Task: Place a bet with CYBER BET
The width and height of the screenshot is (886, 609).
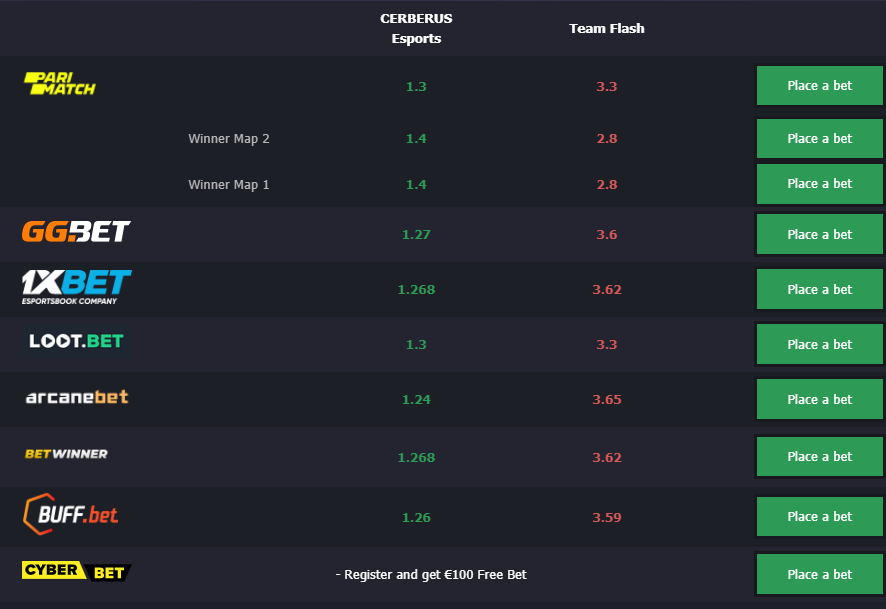Action: [x=819, y=575]
